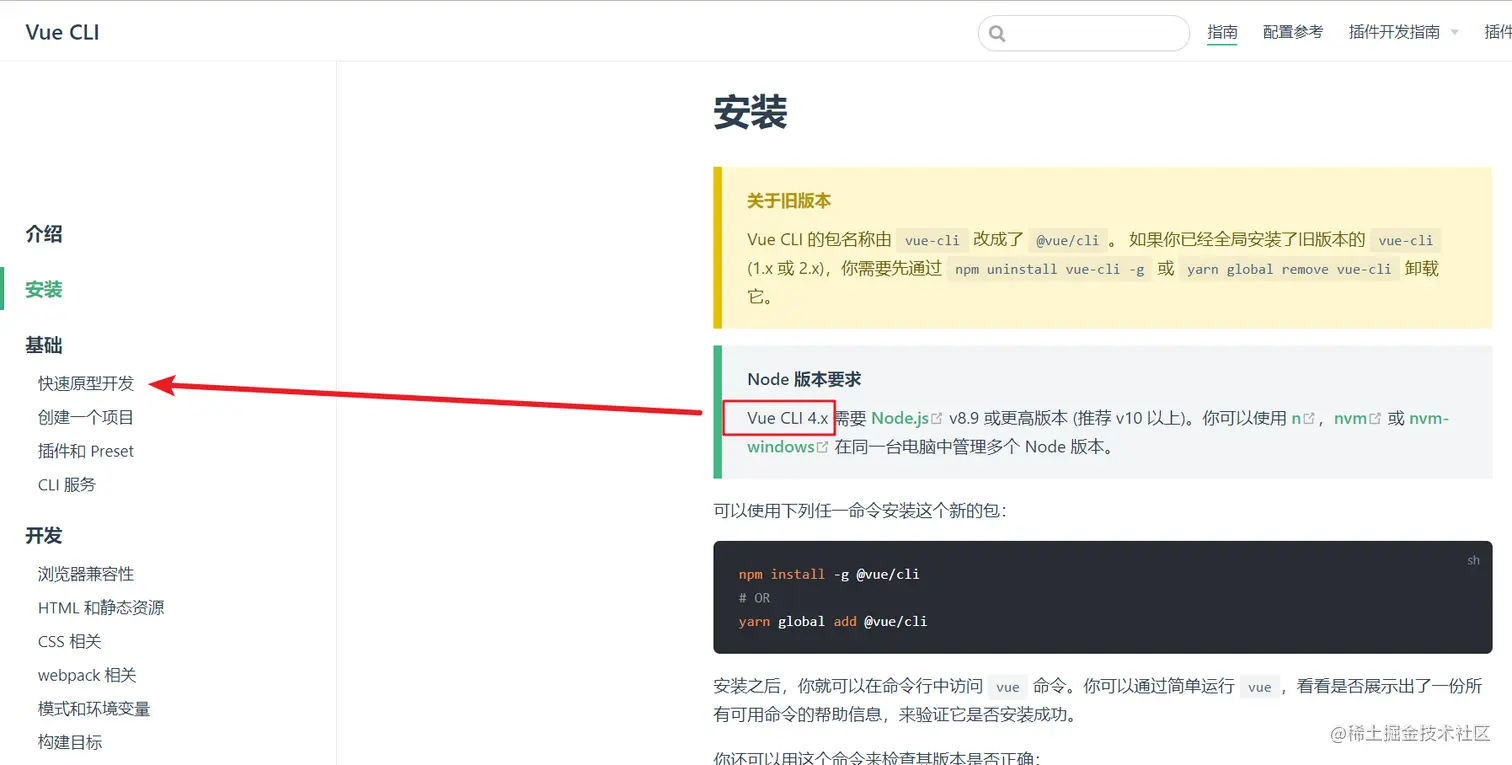Image resolution: width=1512 pixels, height=765 pixels.
Task: Open the 构建目标 sidebar link
Action: coord(69,741)
